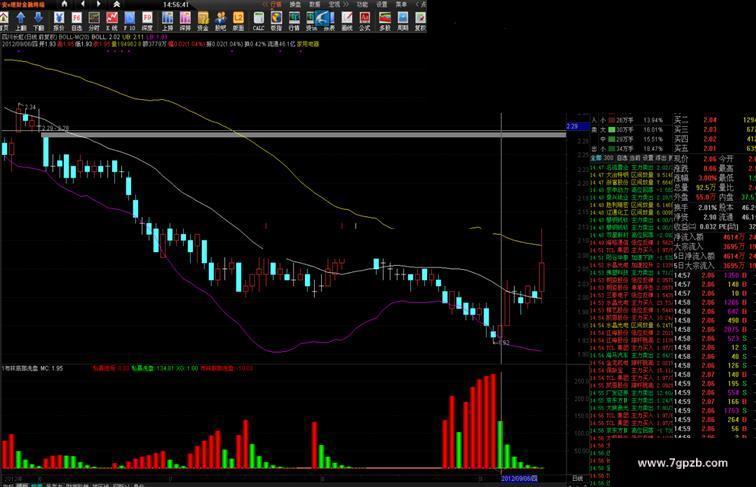Click the MC: 1.95 sub-indicator label
756x487 pixels.
[x=52, y=368]
